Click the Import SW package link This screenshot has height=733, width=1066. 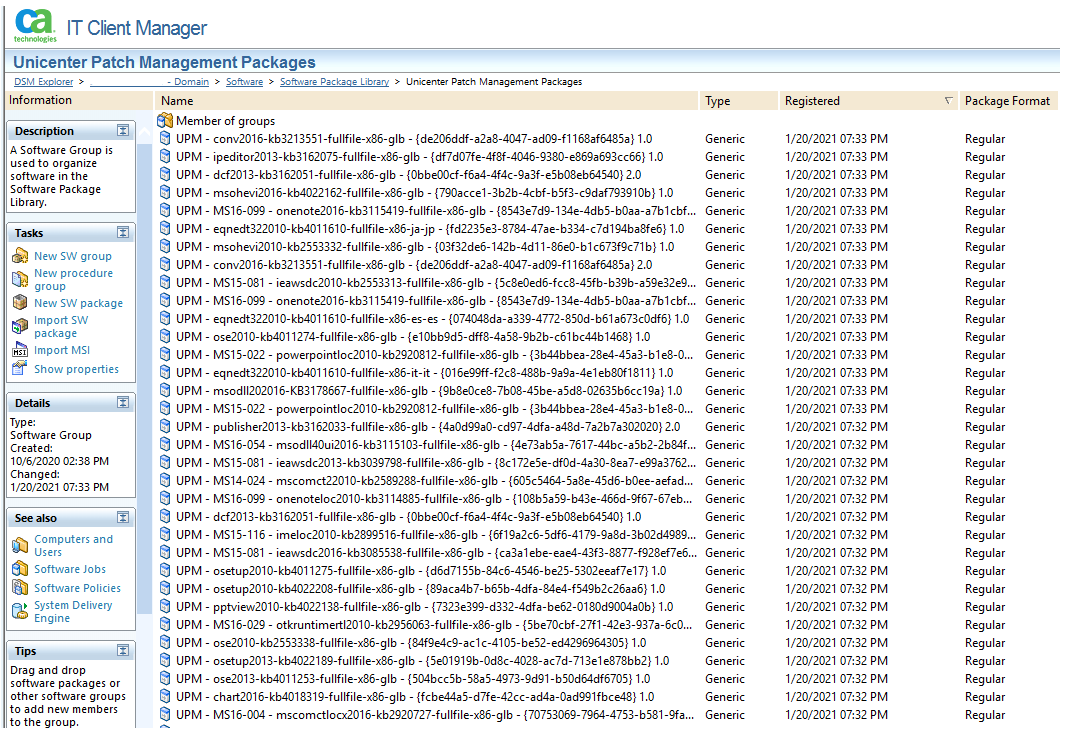click(61, 326)
